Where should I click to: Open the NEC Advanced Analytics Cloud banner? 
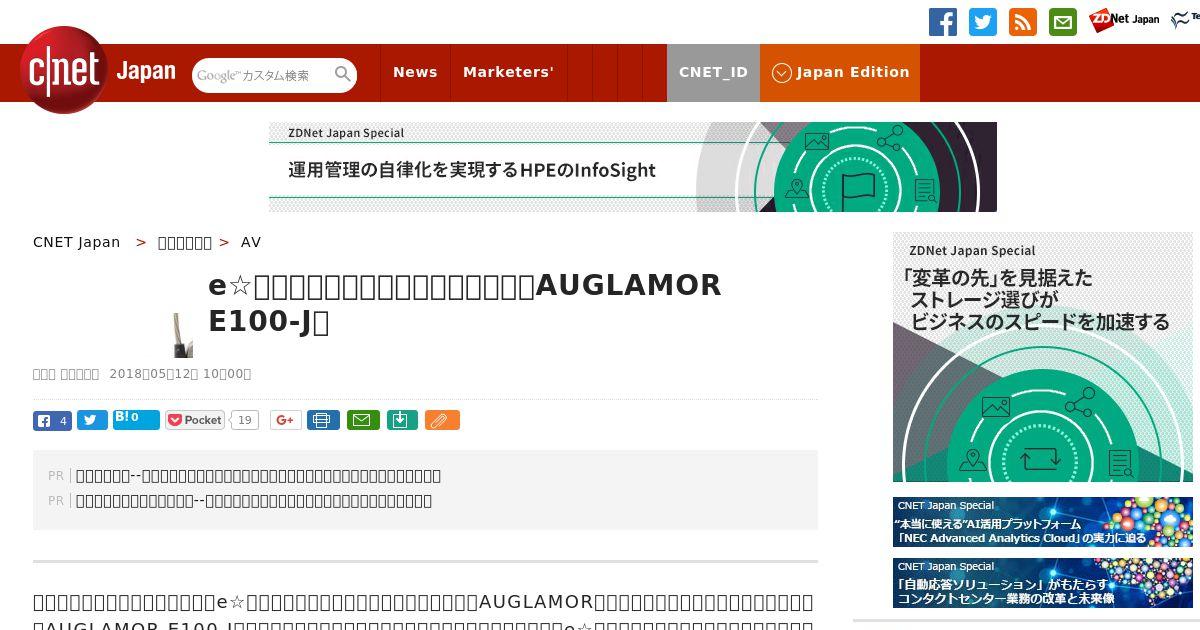pos(1043,522)
